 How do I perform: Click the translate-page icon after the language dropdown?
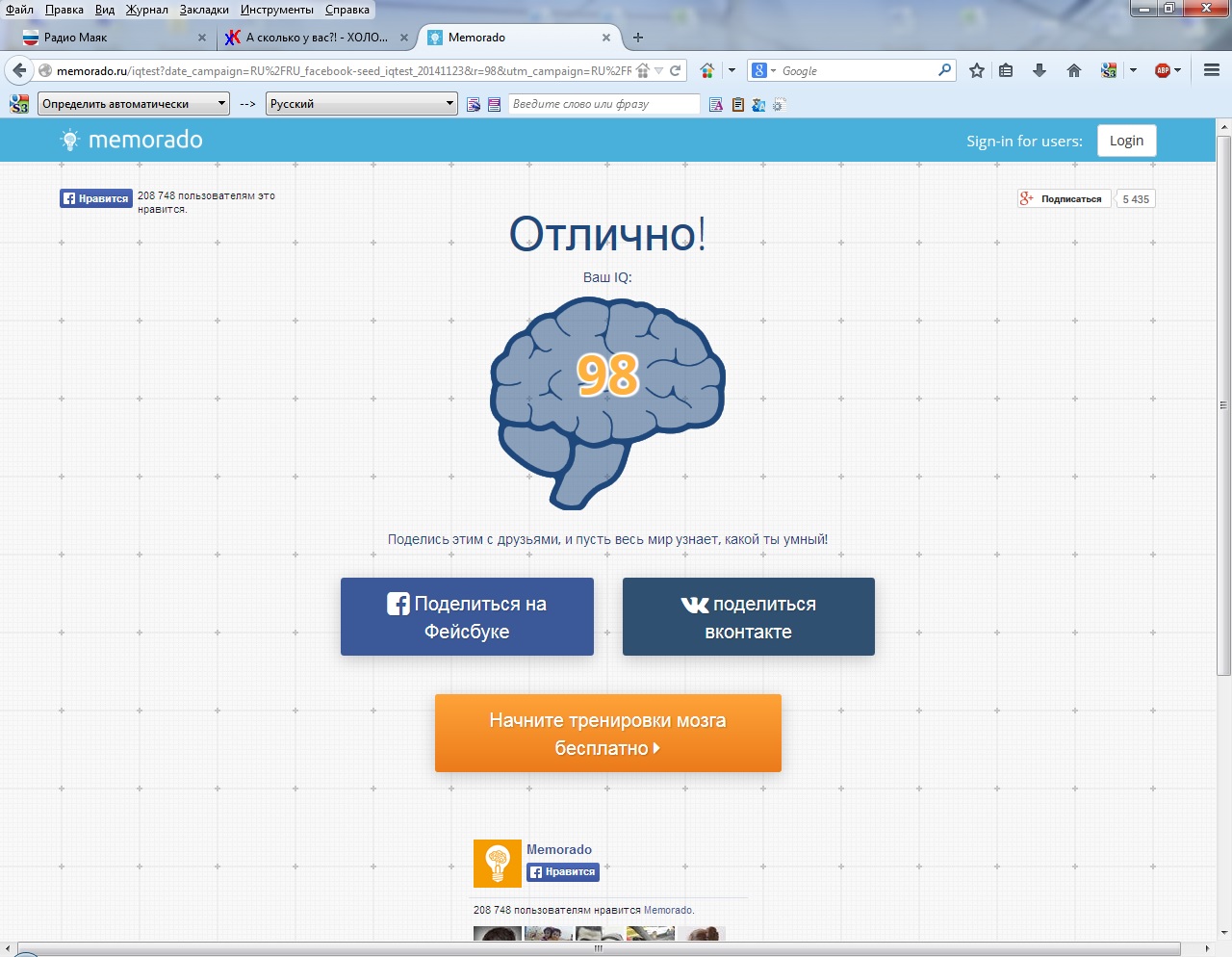pos(473,104)
